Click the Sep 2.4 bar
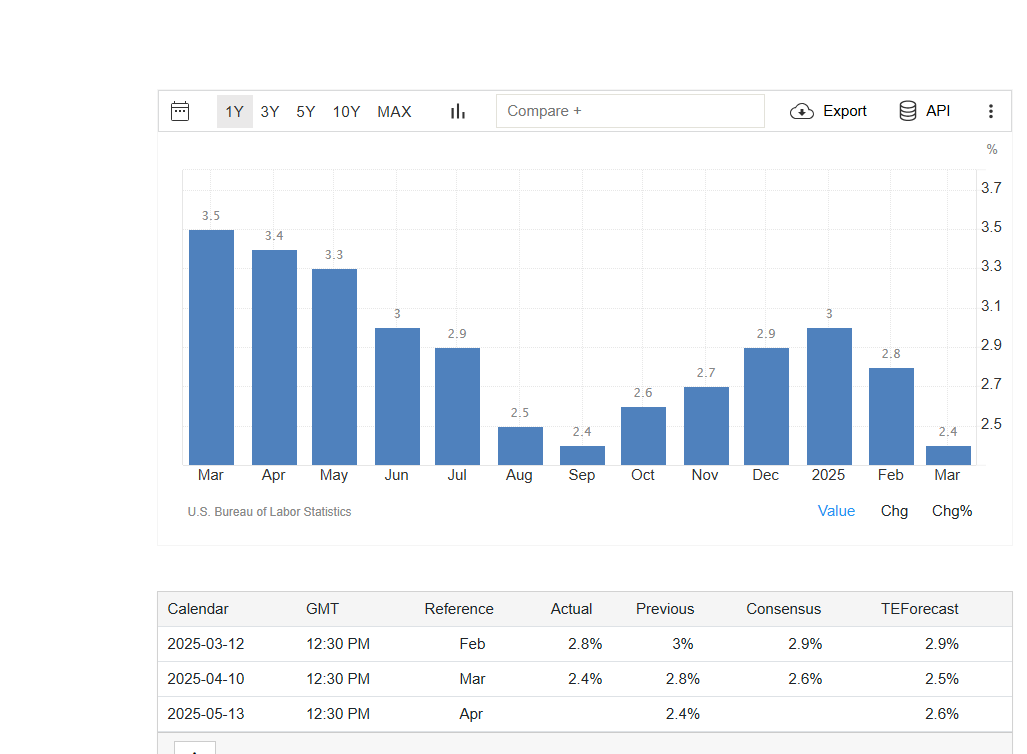The image size is (1027, 754). 582,455
